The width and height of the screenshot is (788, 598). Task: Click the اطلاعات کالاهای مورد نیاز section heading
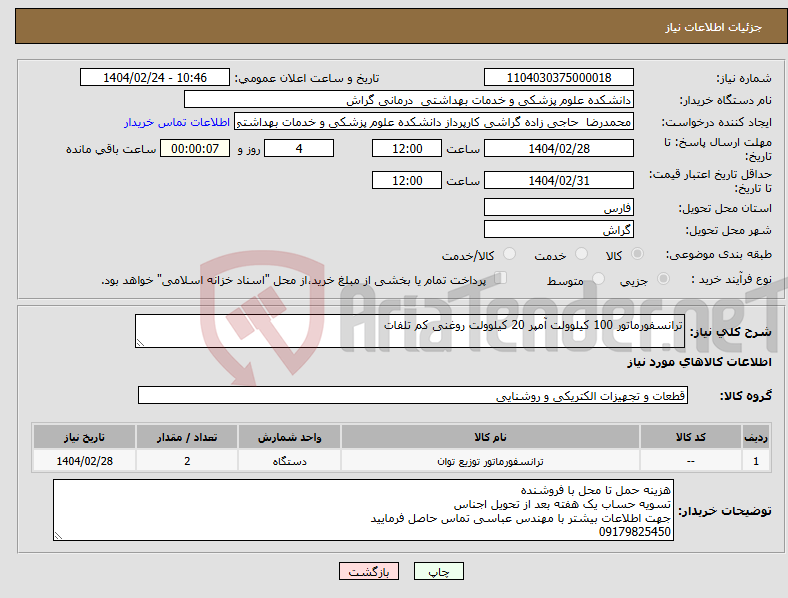699,362
